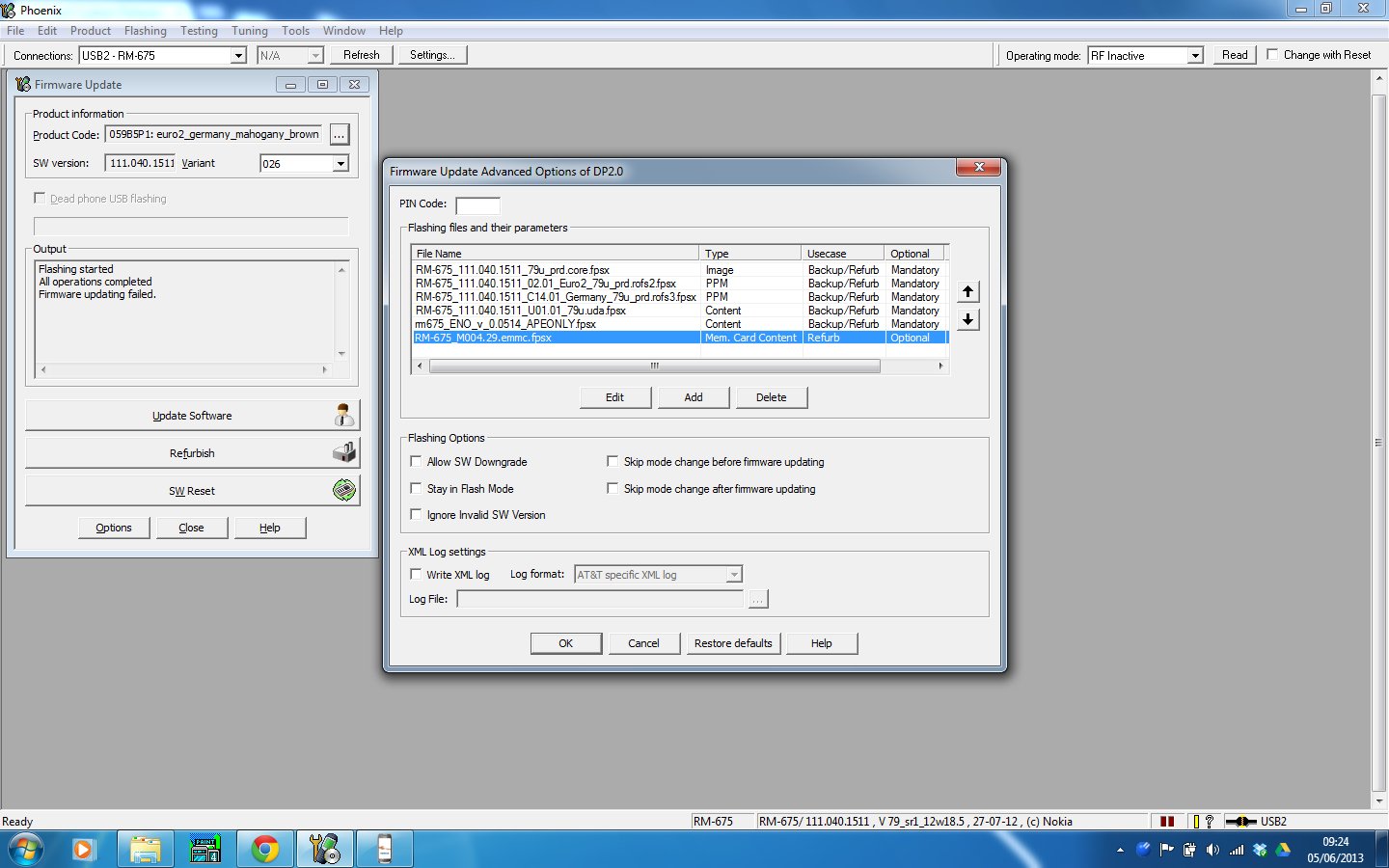Open the Variant 026 dropdown
Image resolution: width=1389 pixels, height=868 pixels.
340,164
